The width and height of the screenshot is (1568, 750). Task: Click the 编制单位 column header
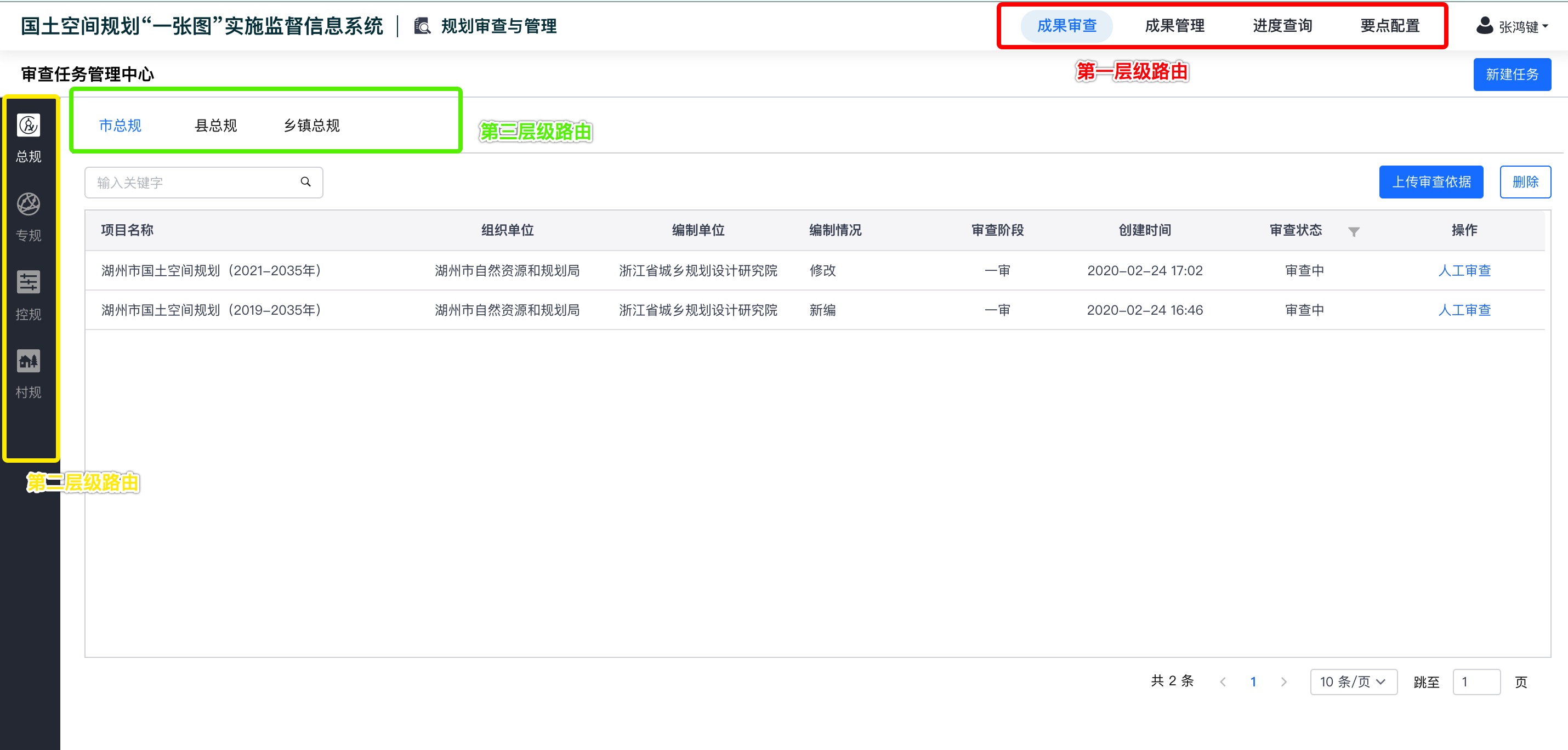[x=698, y=230]
